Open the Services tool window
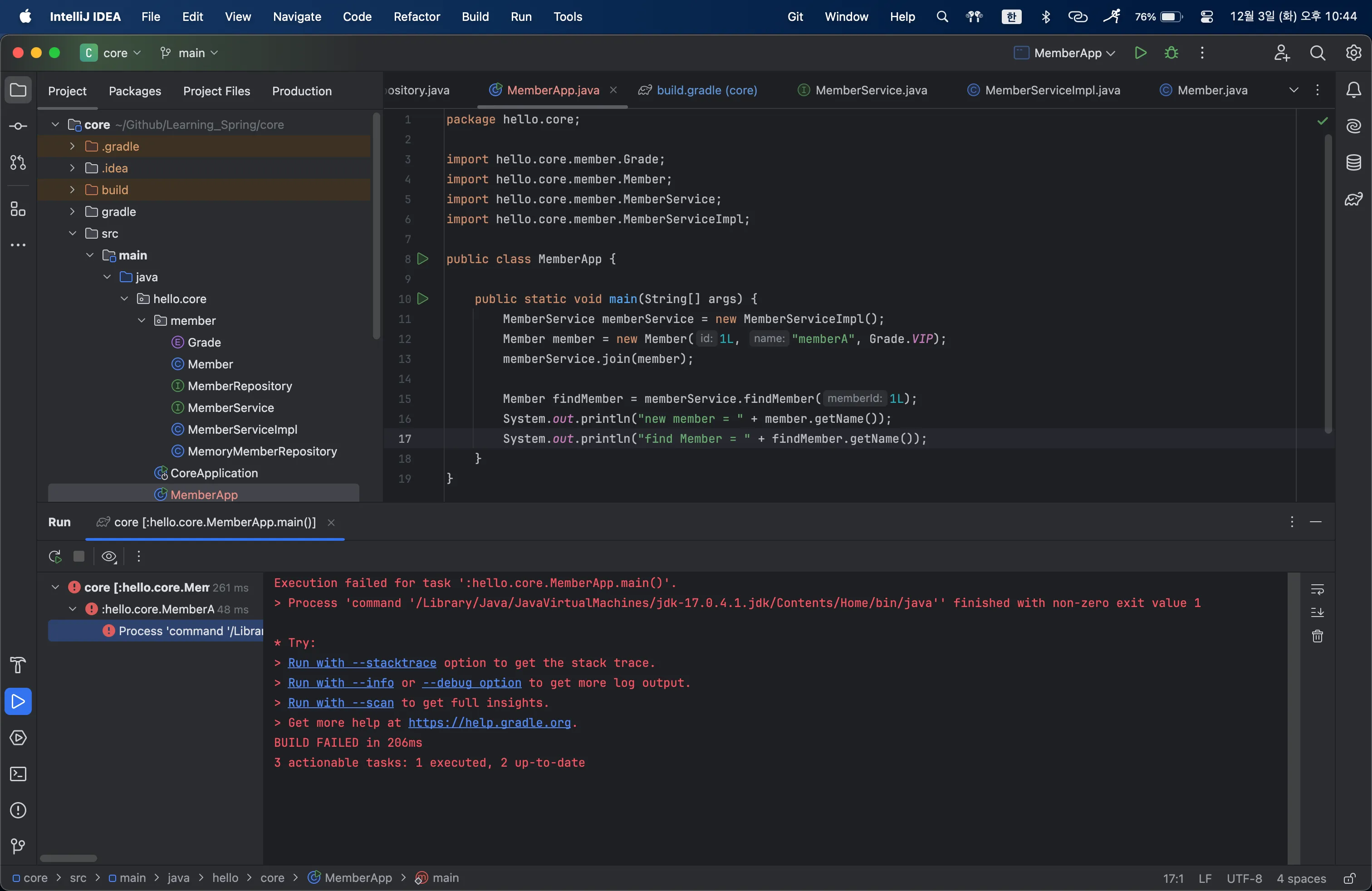Screen dimensions: 1372x891 pos(19,738)
